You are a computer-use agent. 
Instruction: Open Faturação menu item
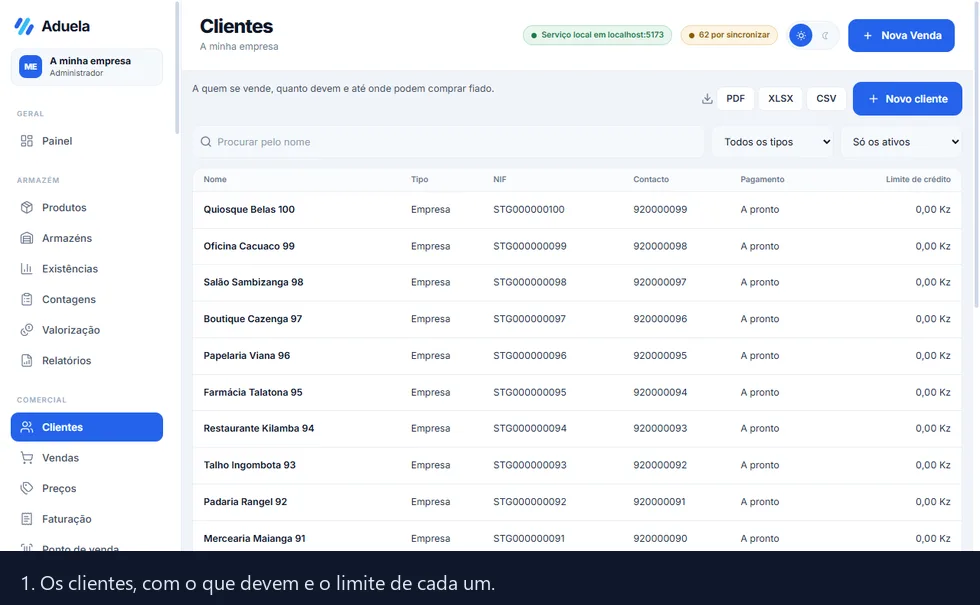point(87,519)
